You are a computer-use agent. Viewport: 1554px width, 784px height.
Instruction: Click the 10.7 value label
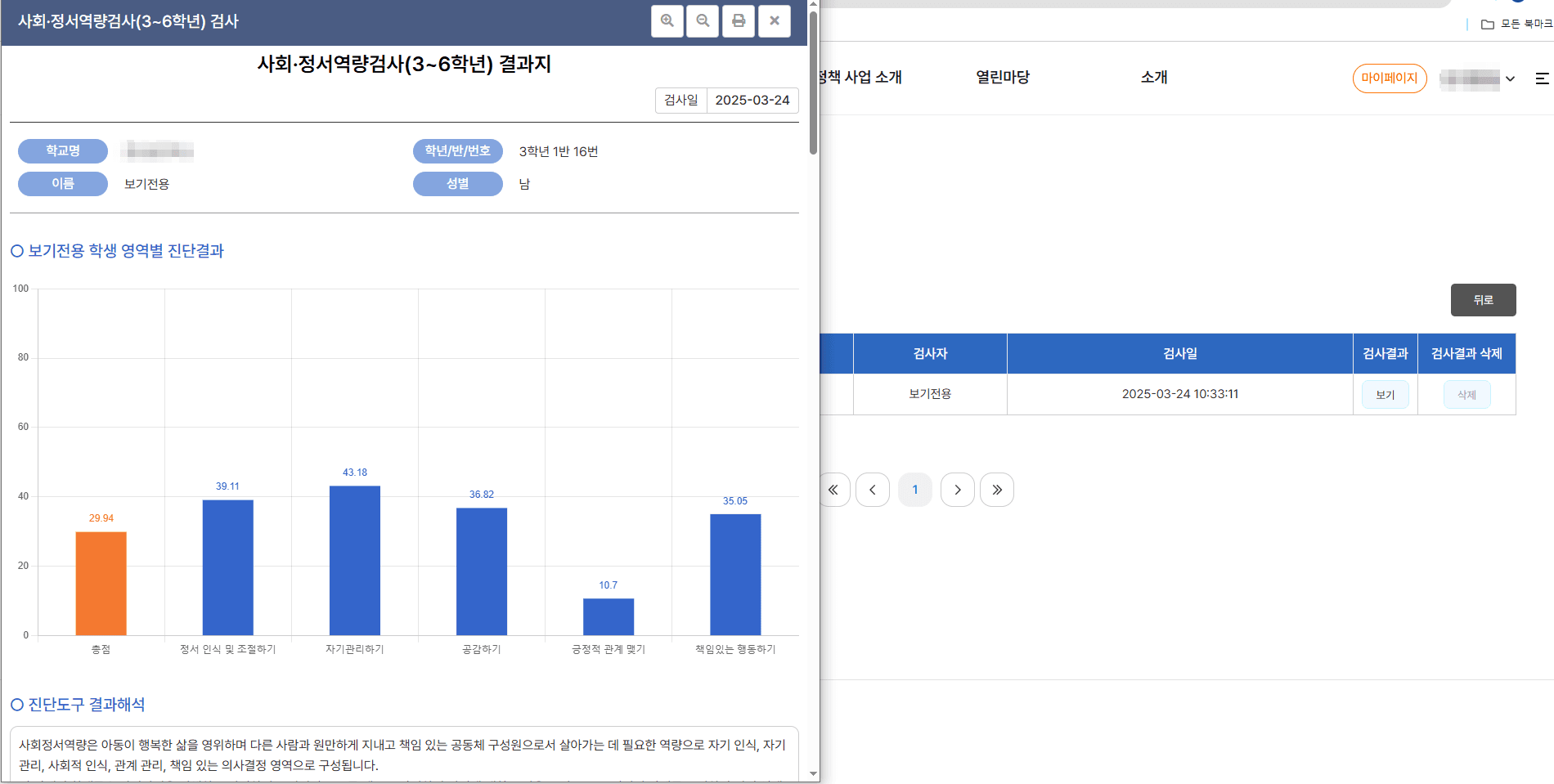(609, 585)
